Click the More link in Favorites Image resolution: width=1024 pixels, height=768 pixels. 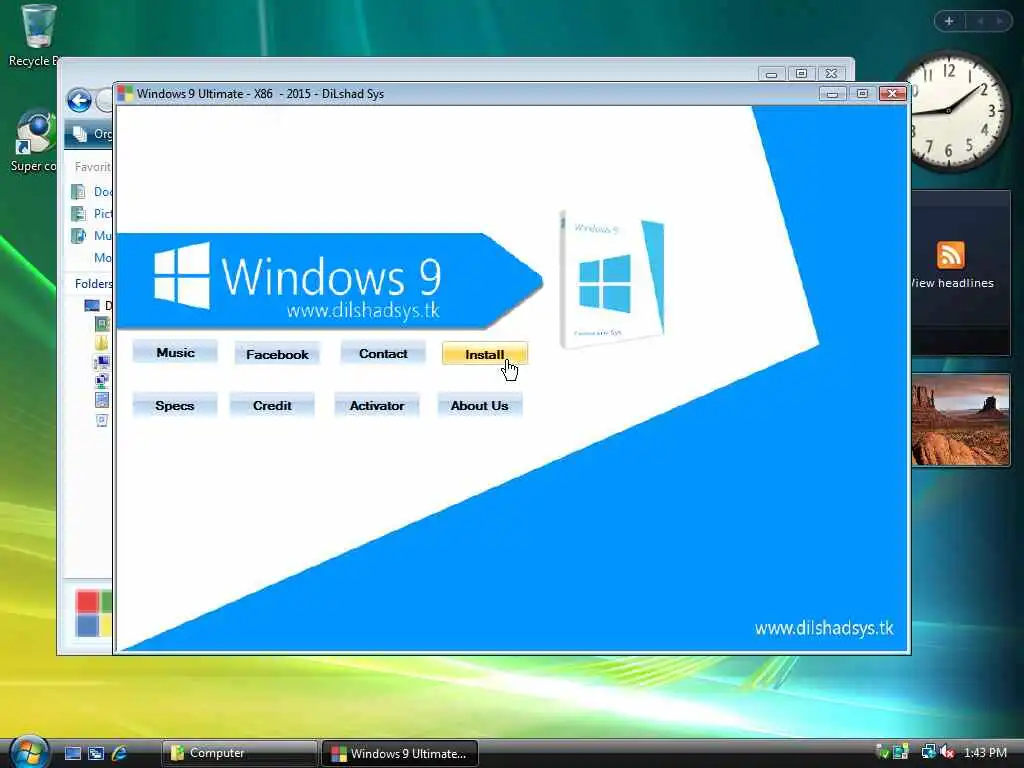coord(103,257)
